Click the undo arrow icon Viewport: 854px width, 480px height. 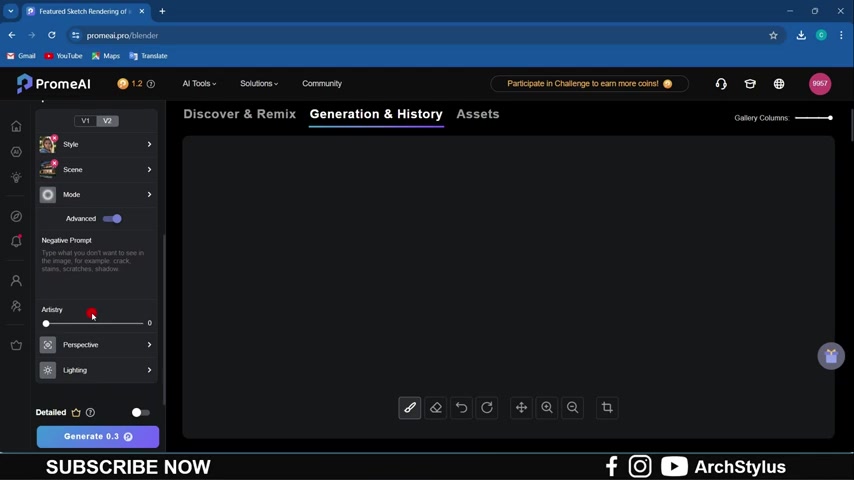click(x=462, y=408)
